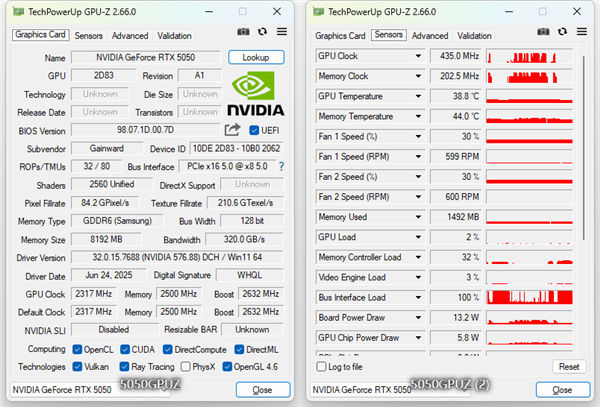Screen dimensions: 600x407
Task: Click the 38.8 °C temperature value
Action: [455, 96]
